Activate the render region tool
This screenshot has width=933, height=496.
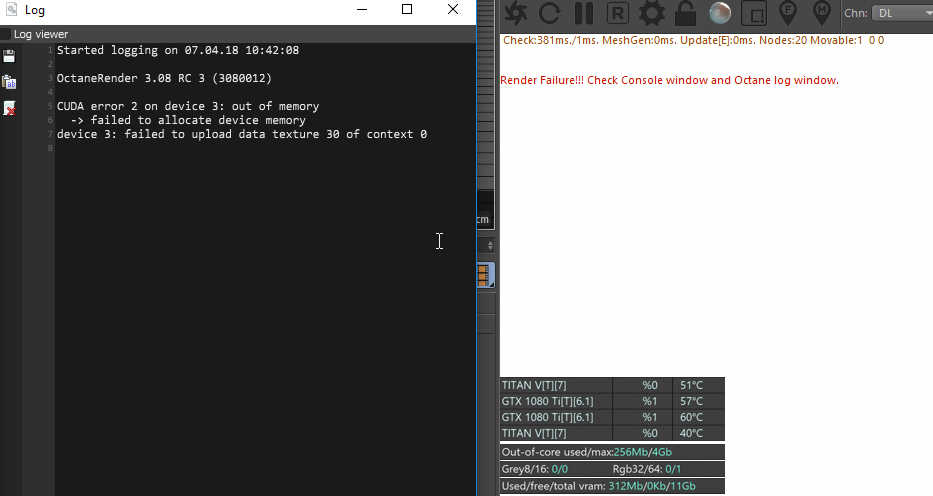tap(754, 14)
